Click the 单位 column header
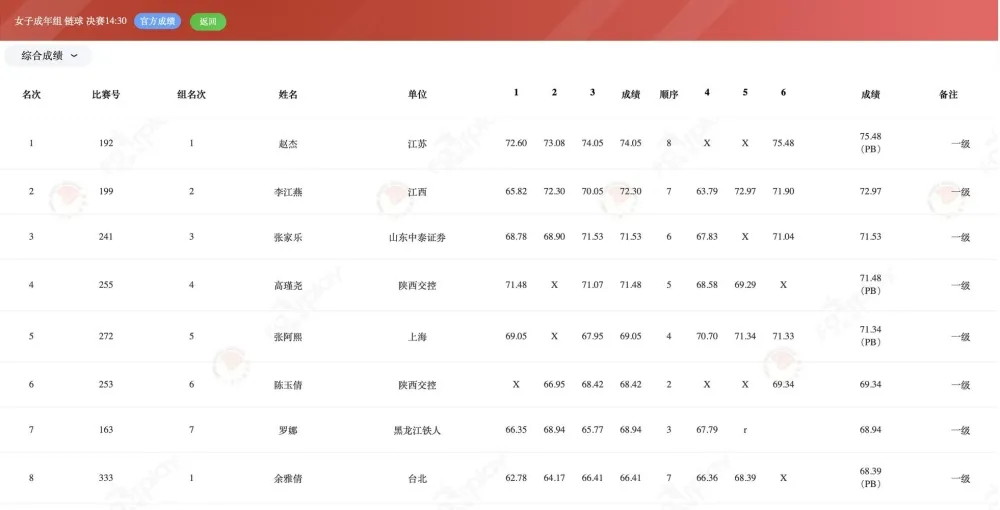Image resolution: width=1000 pixels, height=510 pixels. [x=417, y=94]
